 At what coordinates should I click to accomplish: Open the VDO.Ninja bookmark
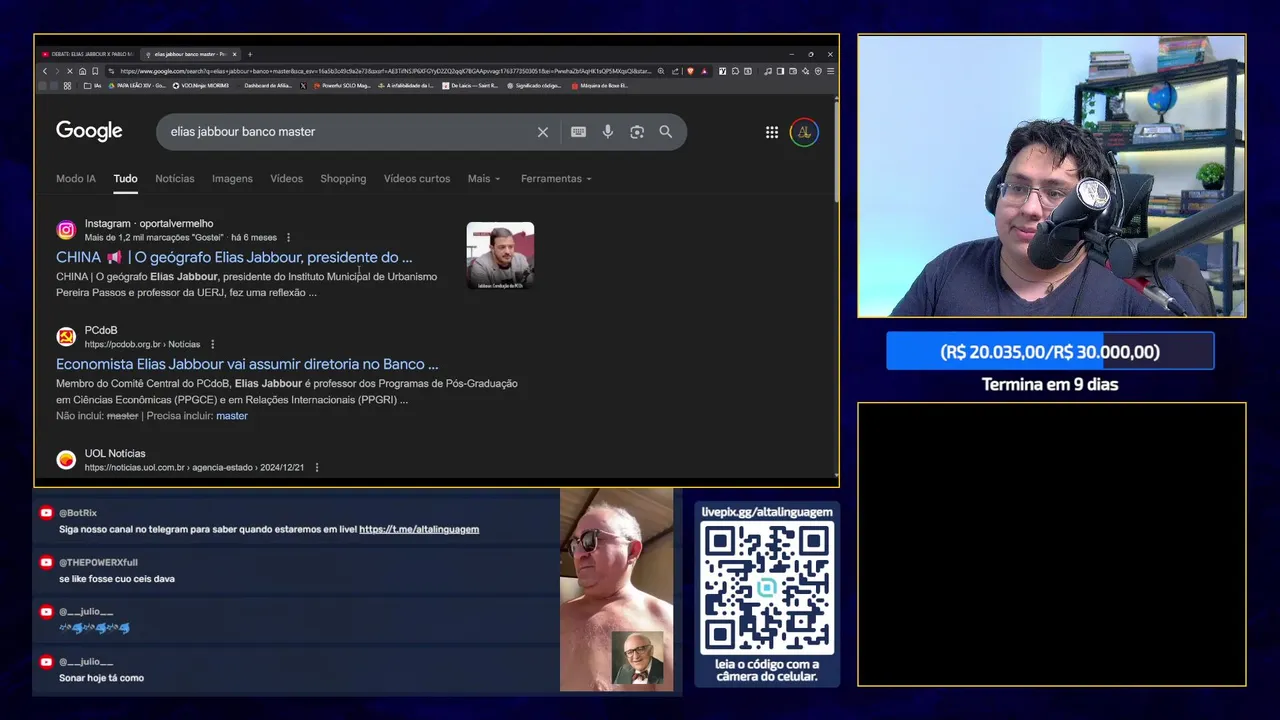[x=200, y=86]
